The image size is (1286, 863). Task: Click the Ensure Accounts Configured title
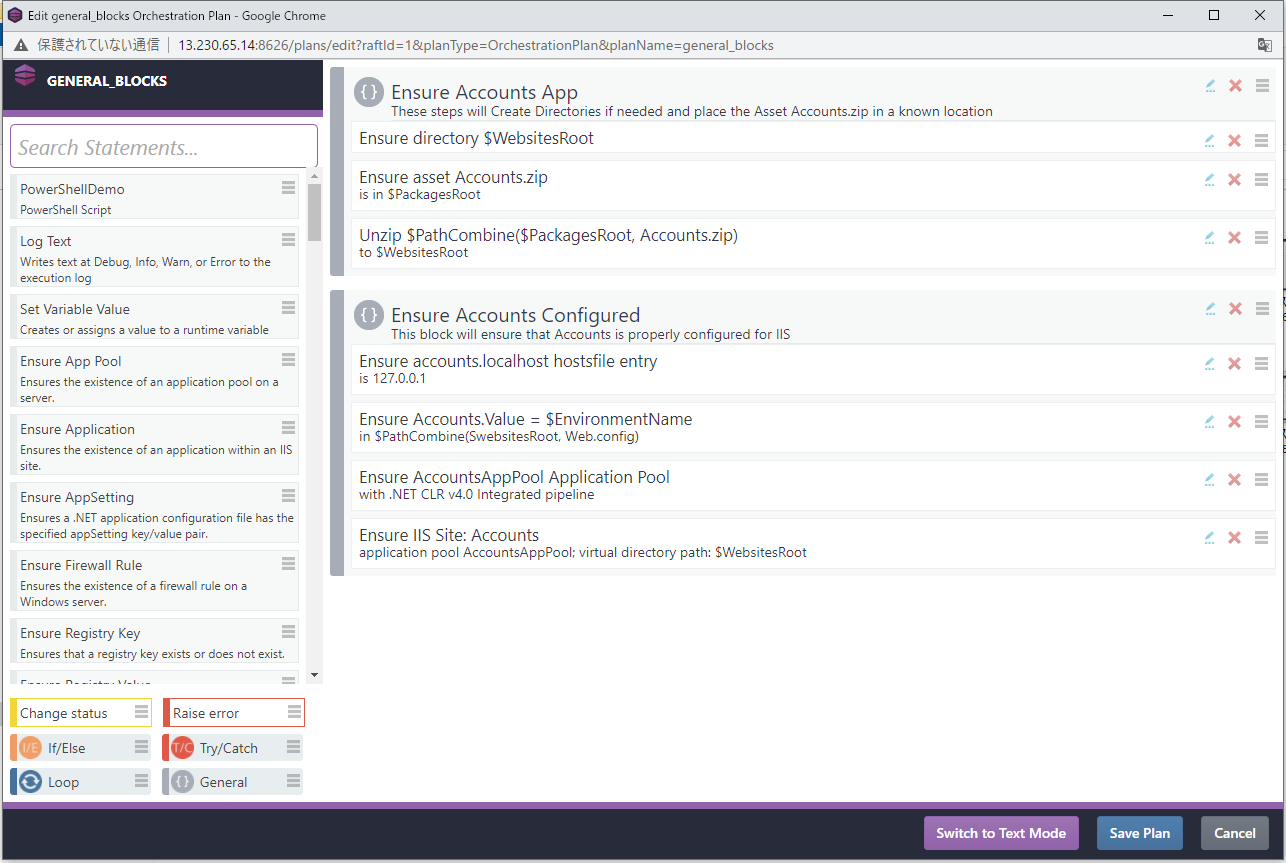click(x=515, y=315)
